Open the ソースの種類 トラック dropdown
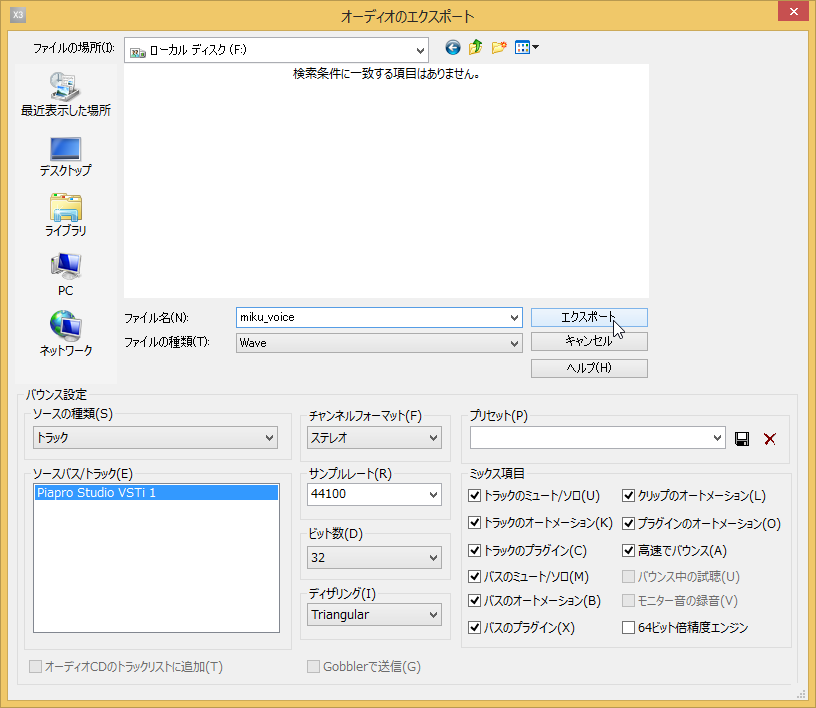 (x=155, y=438)
